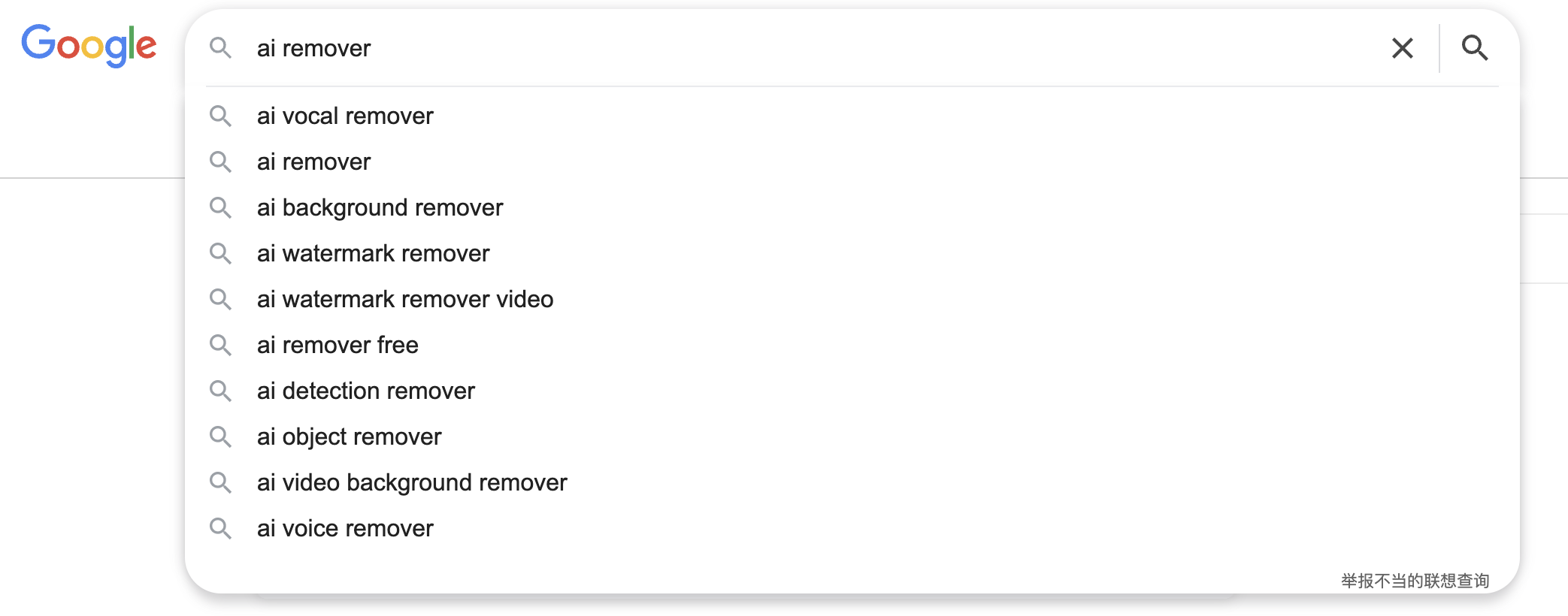Click the blue search submit icon
1568x616 pixels.
click(1474, 48)
